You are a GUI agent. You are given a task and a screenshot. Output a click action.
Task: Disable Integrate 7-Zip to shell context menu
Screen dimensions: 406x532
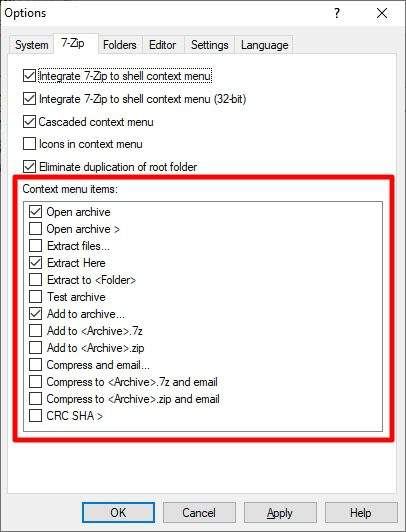point(30,76)
